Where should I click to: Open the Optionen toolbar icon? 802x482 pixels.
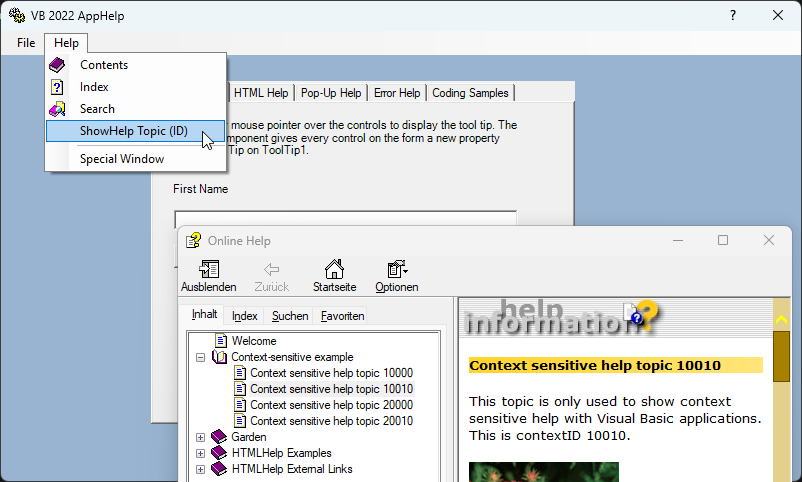[x=396, y=270]
